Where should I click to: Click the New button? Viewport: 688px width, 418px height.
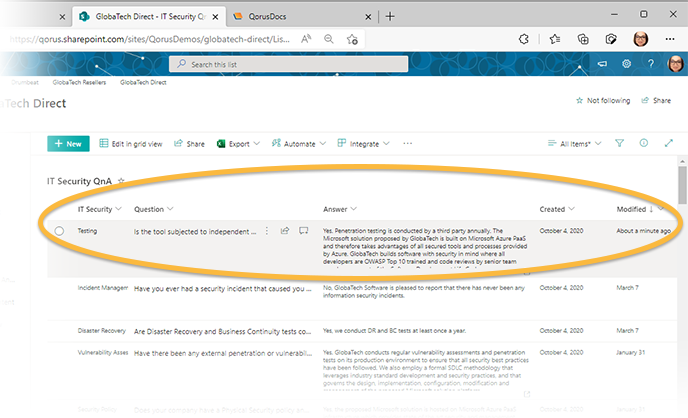[68, 144]
